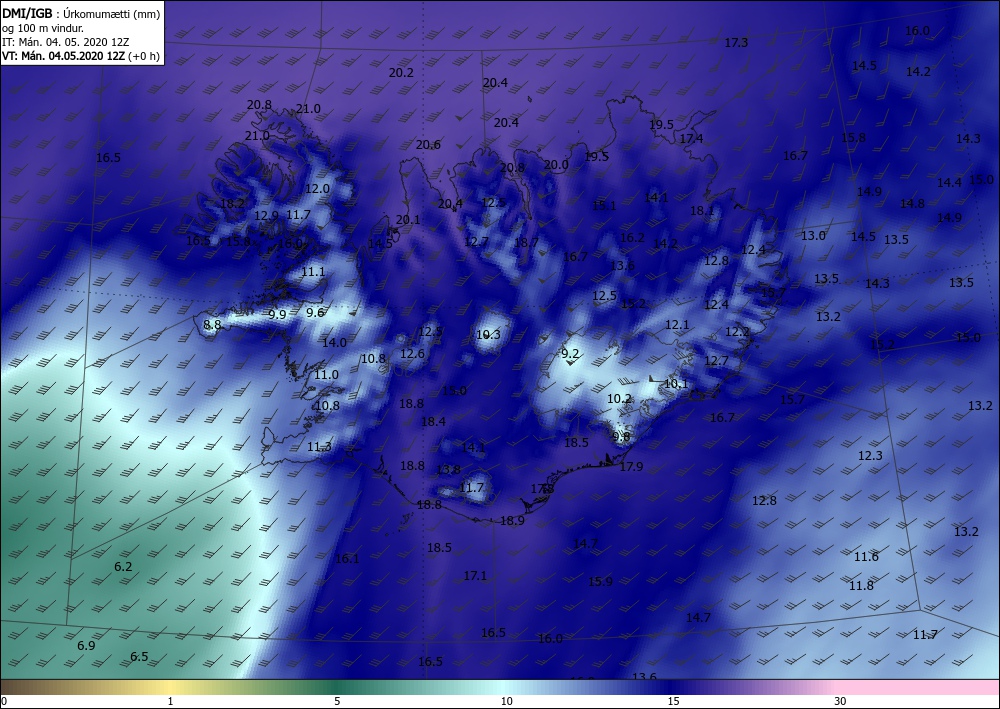
Task: Click the 8.8 value on the map
Action: [212, 325]
